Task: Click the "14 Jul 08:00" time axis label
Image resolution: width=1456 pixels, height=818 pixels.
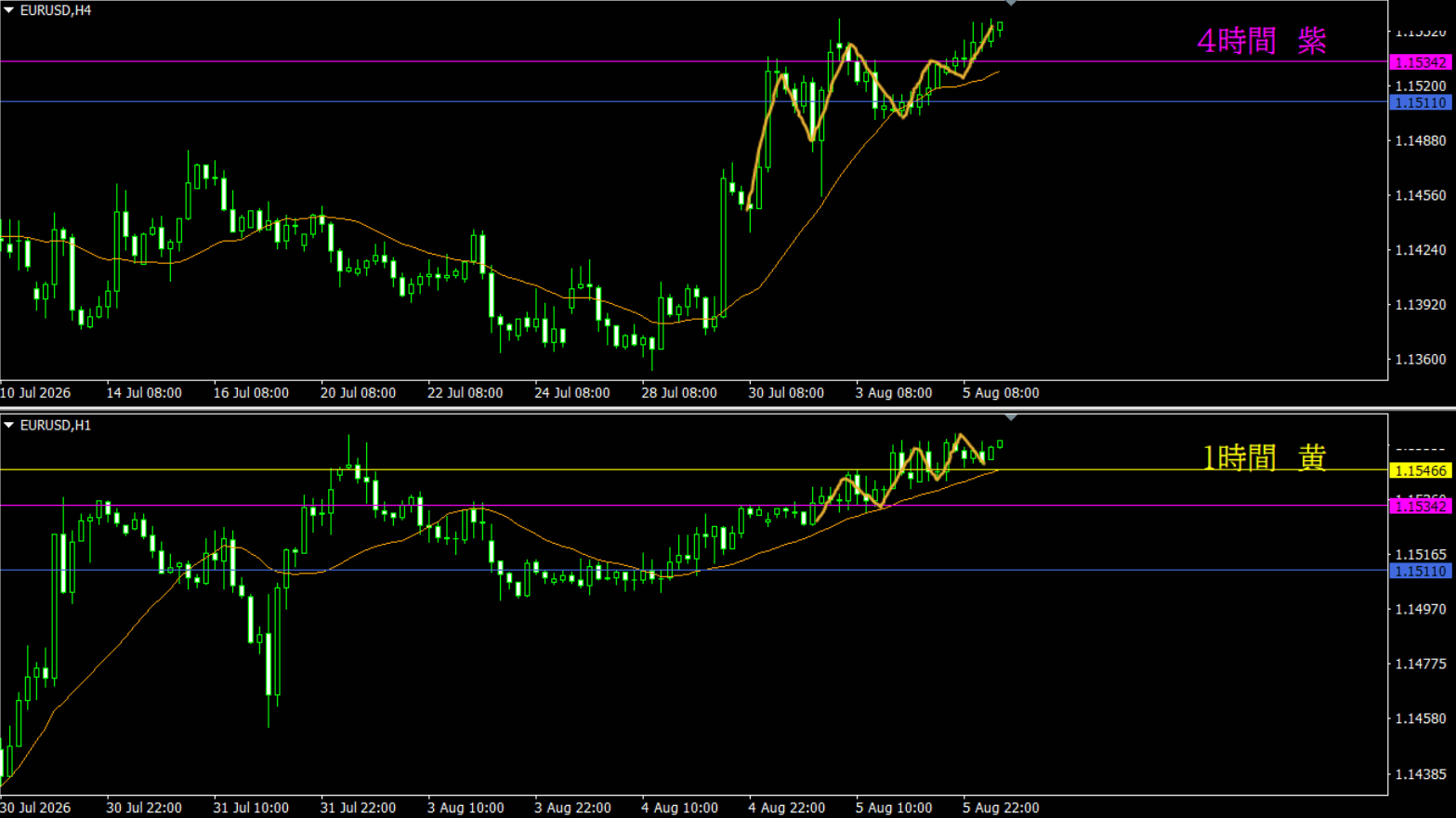Action: (144, 393)
